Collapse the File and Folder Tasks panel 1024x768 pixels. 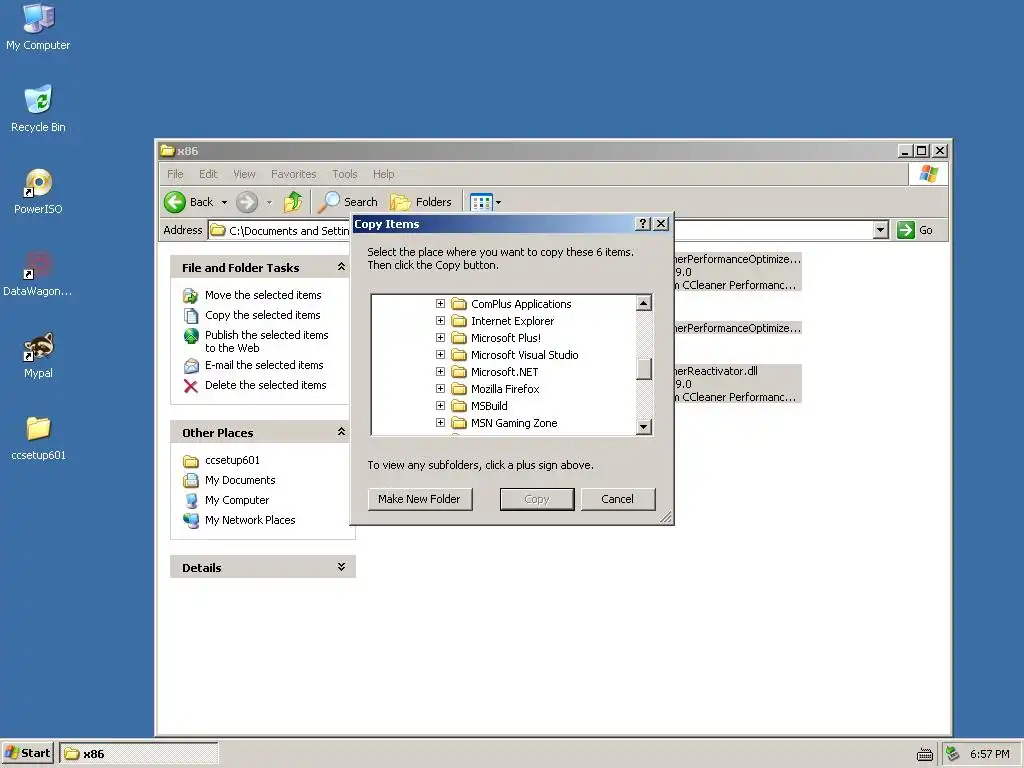(341, 266)
